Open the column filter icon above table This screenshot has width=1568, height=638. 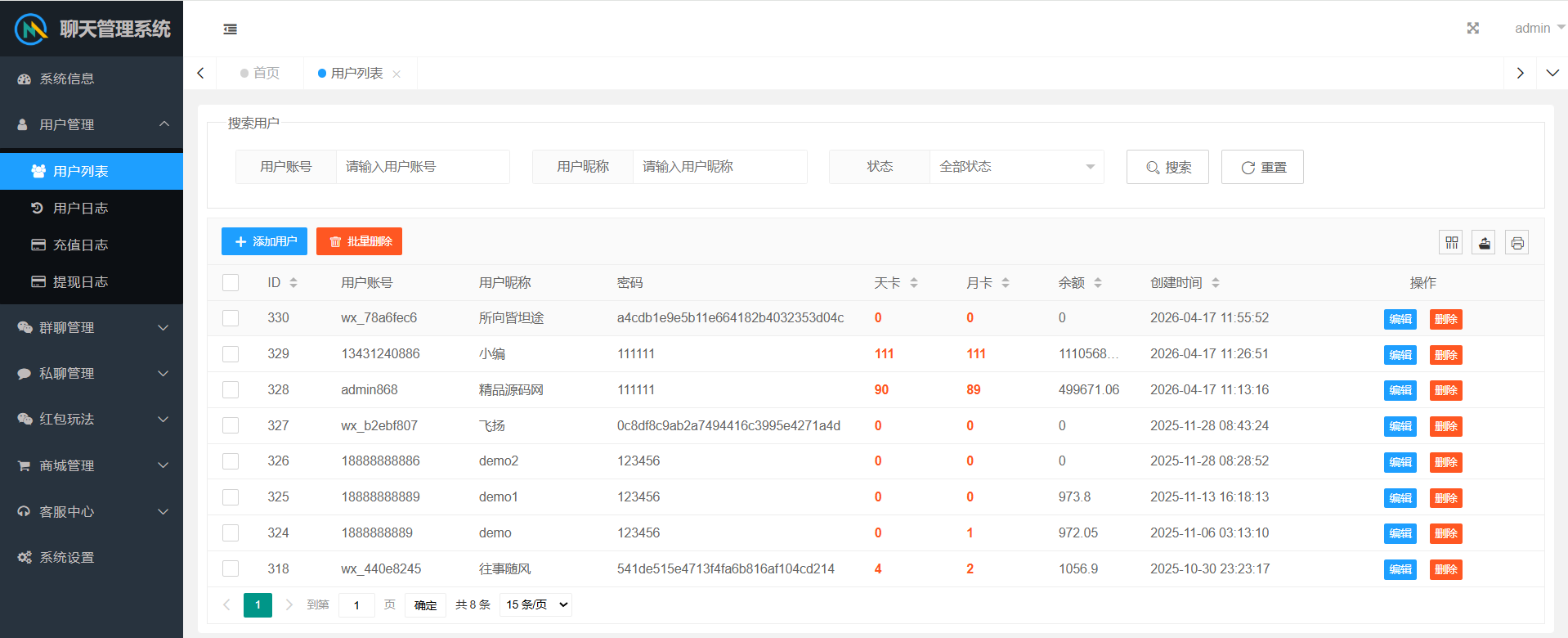(1451, 243)
